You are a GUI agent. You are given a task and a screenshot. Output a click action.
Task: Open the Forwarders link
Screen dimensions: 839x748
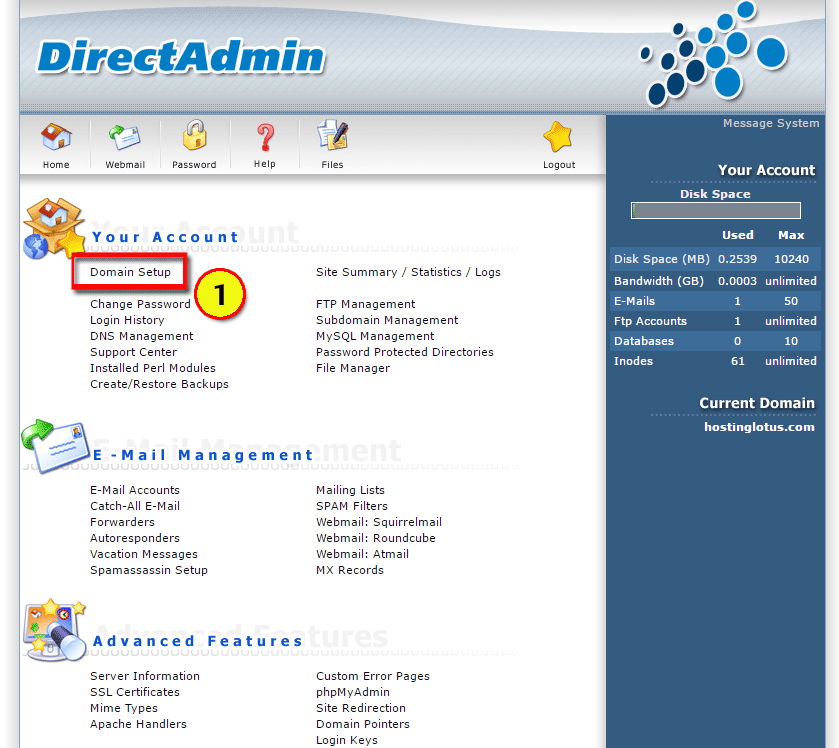click(x=122, y=522)
